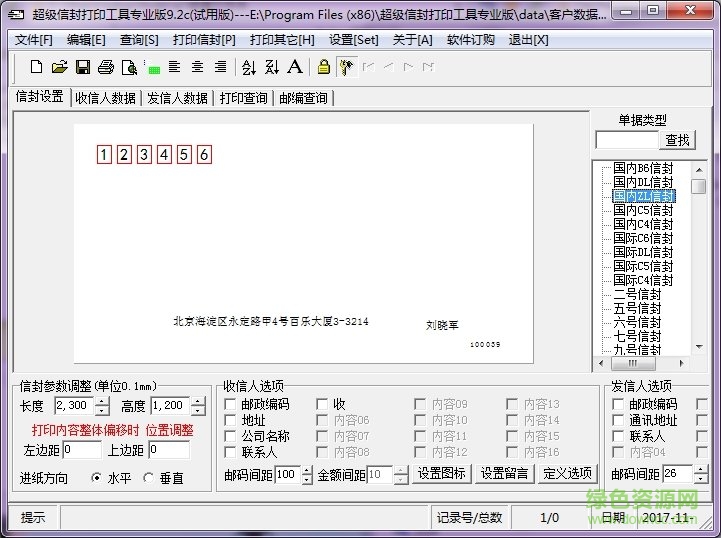Click the Save floppy disk icon
The image size is (721, 538).
[x=83, y=67]
